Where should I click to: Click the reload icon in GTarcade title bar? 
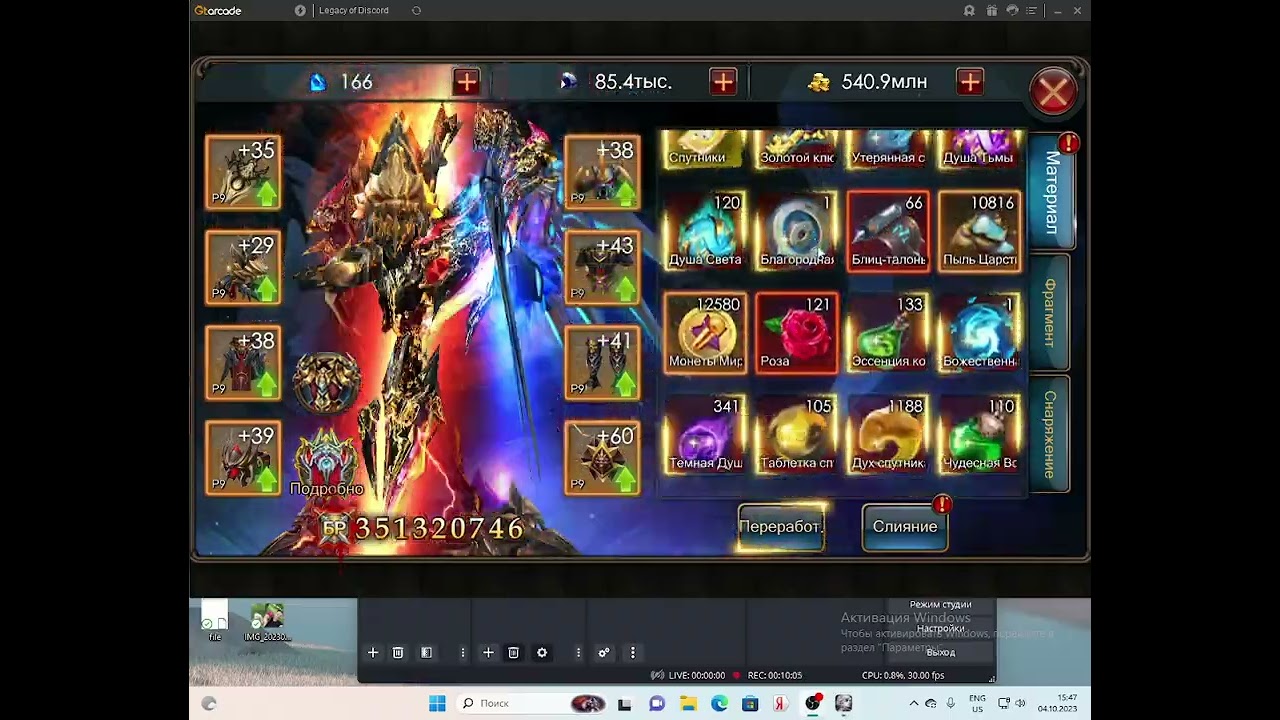pos(416,11)
